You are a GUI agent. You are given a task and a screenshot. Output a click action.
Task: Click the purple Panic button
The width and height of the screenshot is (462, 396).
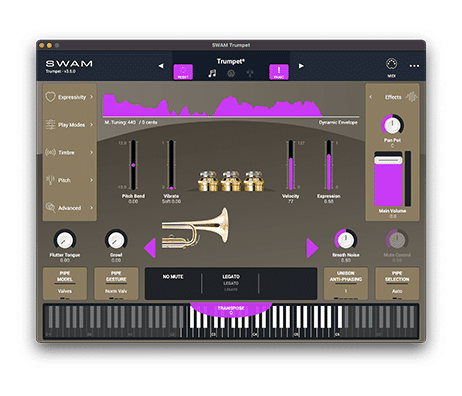tap(279, 72)
